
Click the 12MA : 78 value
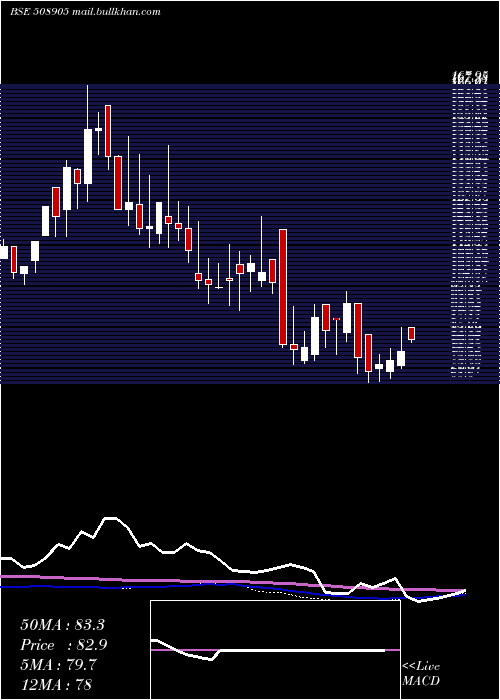tap(56, 684)
